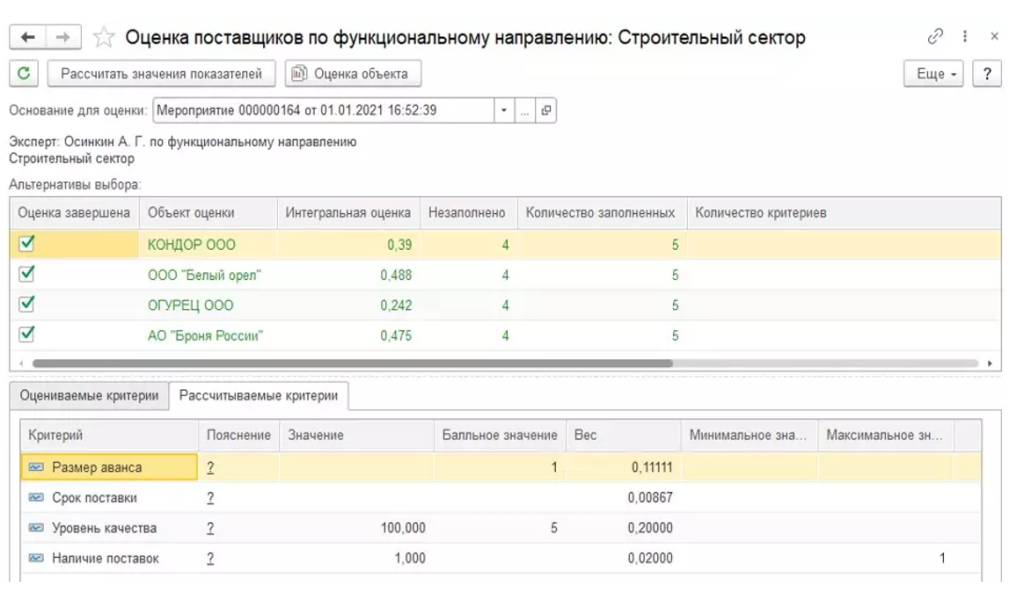The width and height of the screenshot is (1024, 595).
Task: Expand the Основание для оценки dropdown arrow
Action: click(504, 111)
